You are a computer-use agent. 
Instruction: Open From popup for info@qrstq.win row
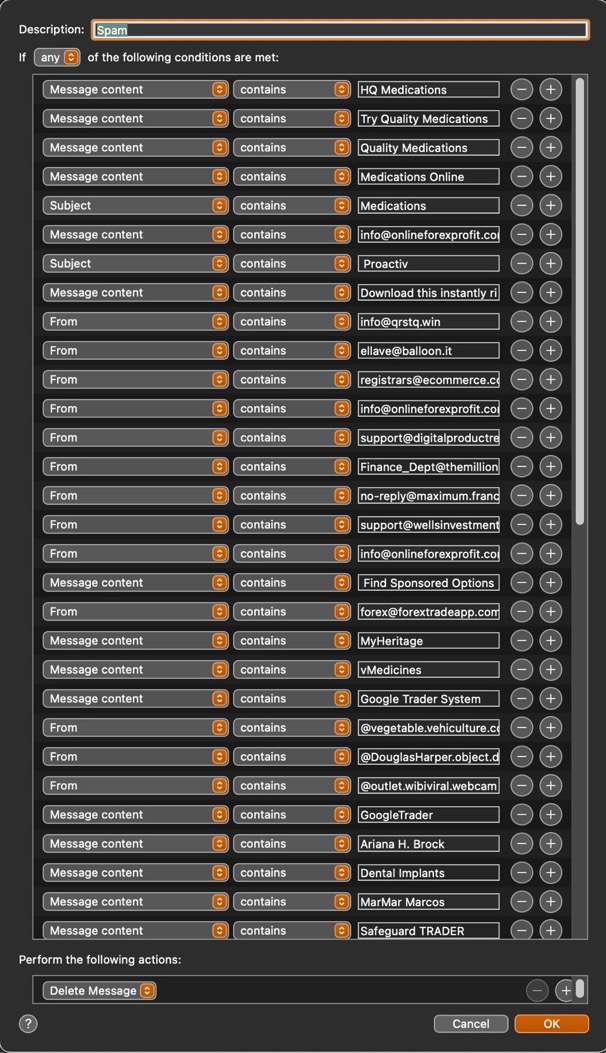[x=135, y=321]
